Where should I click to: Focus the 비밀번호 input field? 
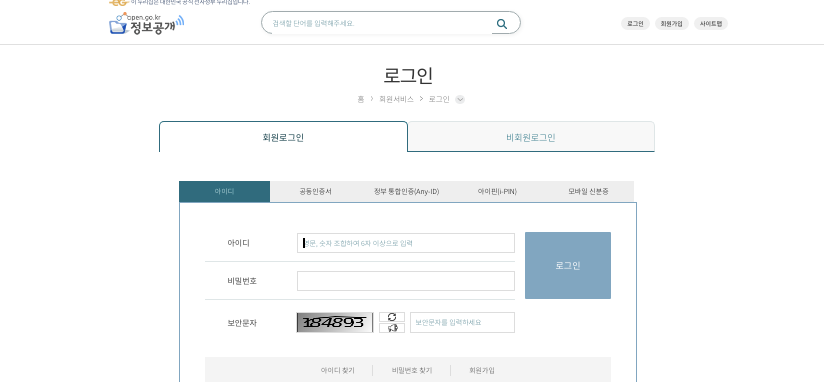[406, 281]
